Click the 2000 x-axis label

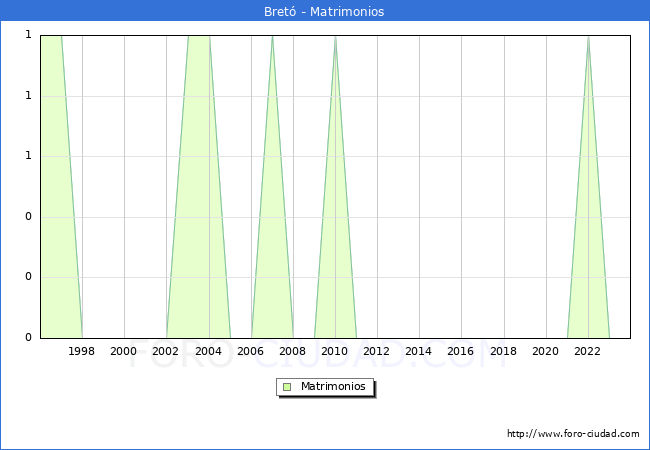tap(124, 351)
